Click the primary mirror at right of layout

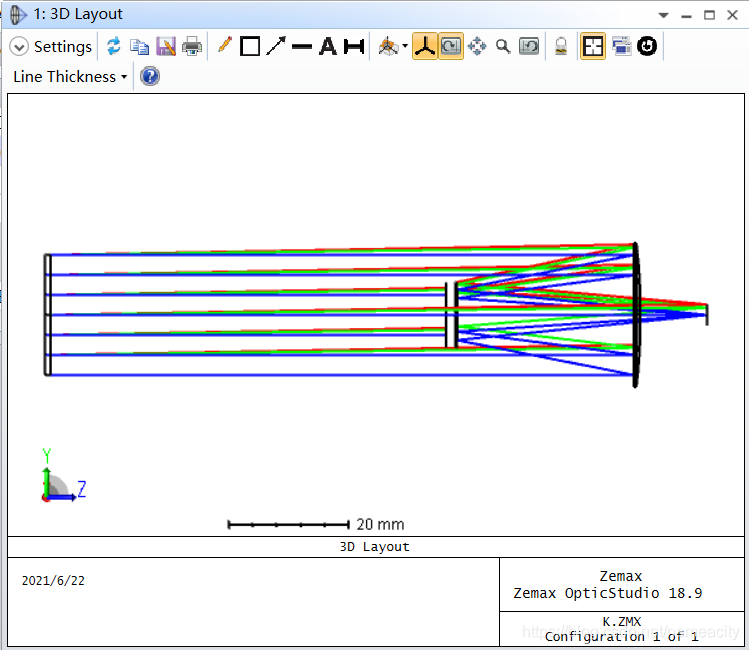(636, 315)
